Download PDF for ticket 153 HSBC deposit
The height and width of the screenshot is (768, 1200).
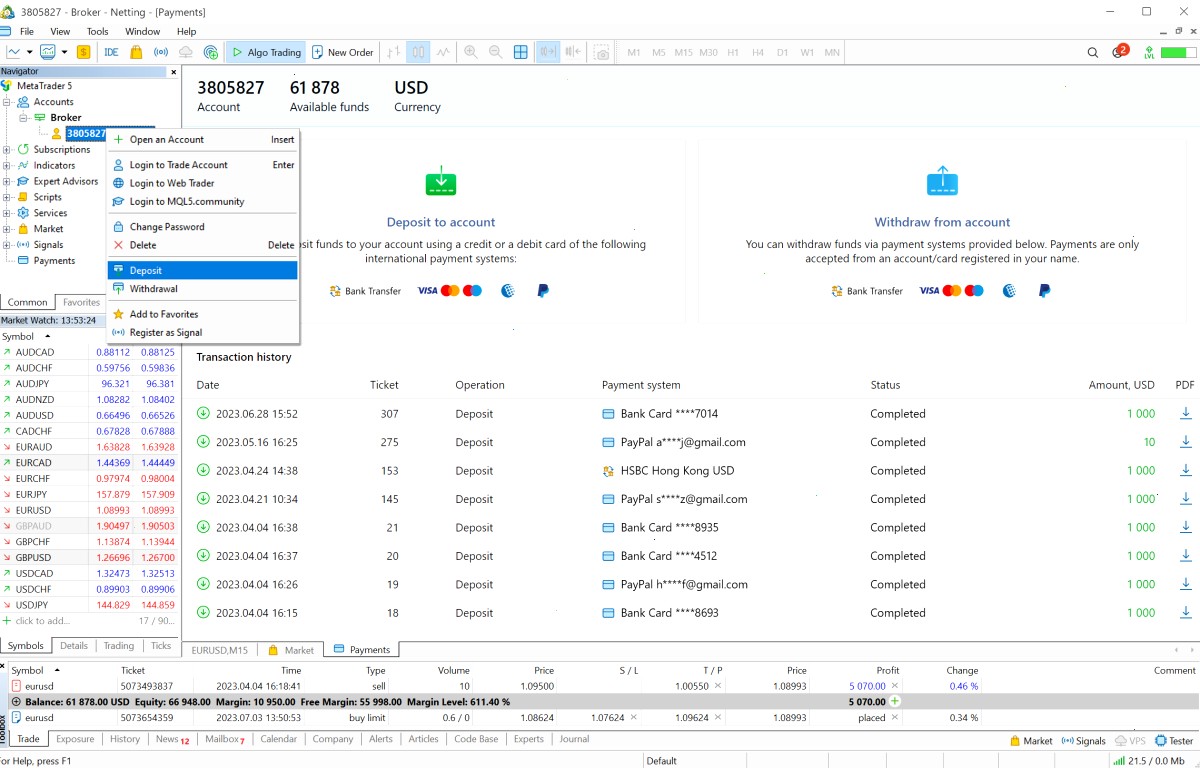tap(1186, 470)
